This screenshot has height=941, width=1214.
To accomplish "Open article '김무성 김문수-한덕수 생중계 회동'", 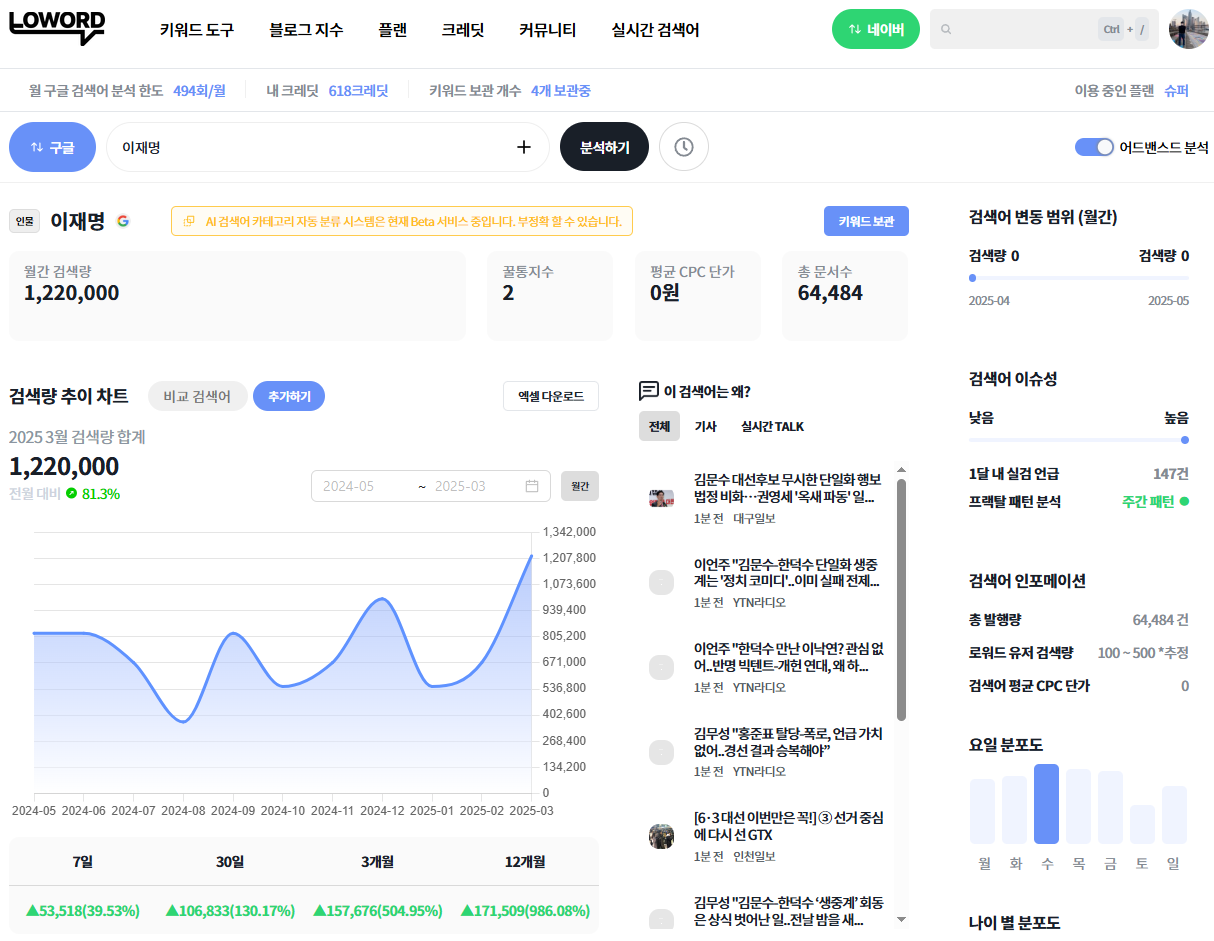I will click(x=788, y=911).
